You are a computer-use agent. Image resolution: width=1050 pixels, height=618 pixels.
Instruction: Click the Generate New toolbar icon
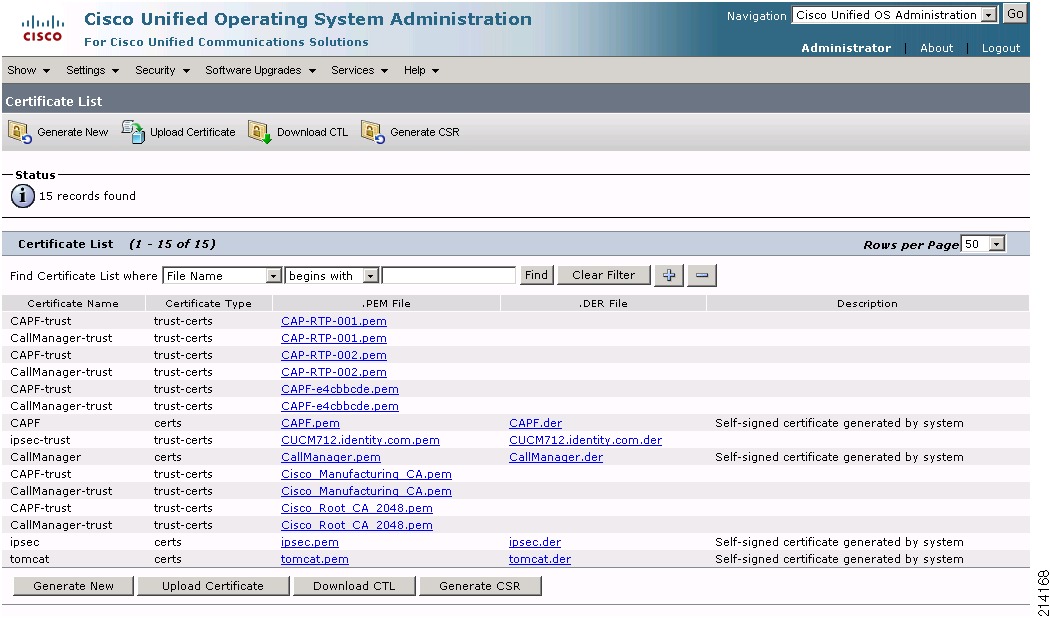pyautogui.click(x=20, y=132)
